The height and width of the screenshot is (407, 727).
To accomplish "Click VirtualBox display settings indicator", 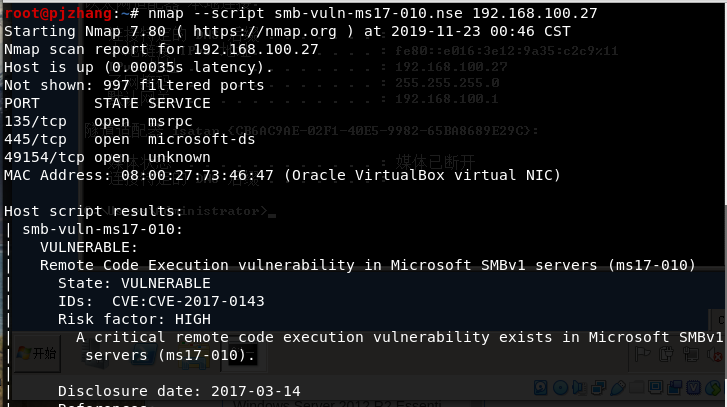I will pyautogui.click(x=656, y=387).
